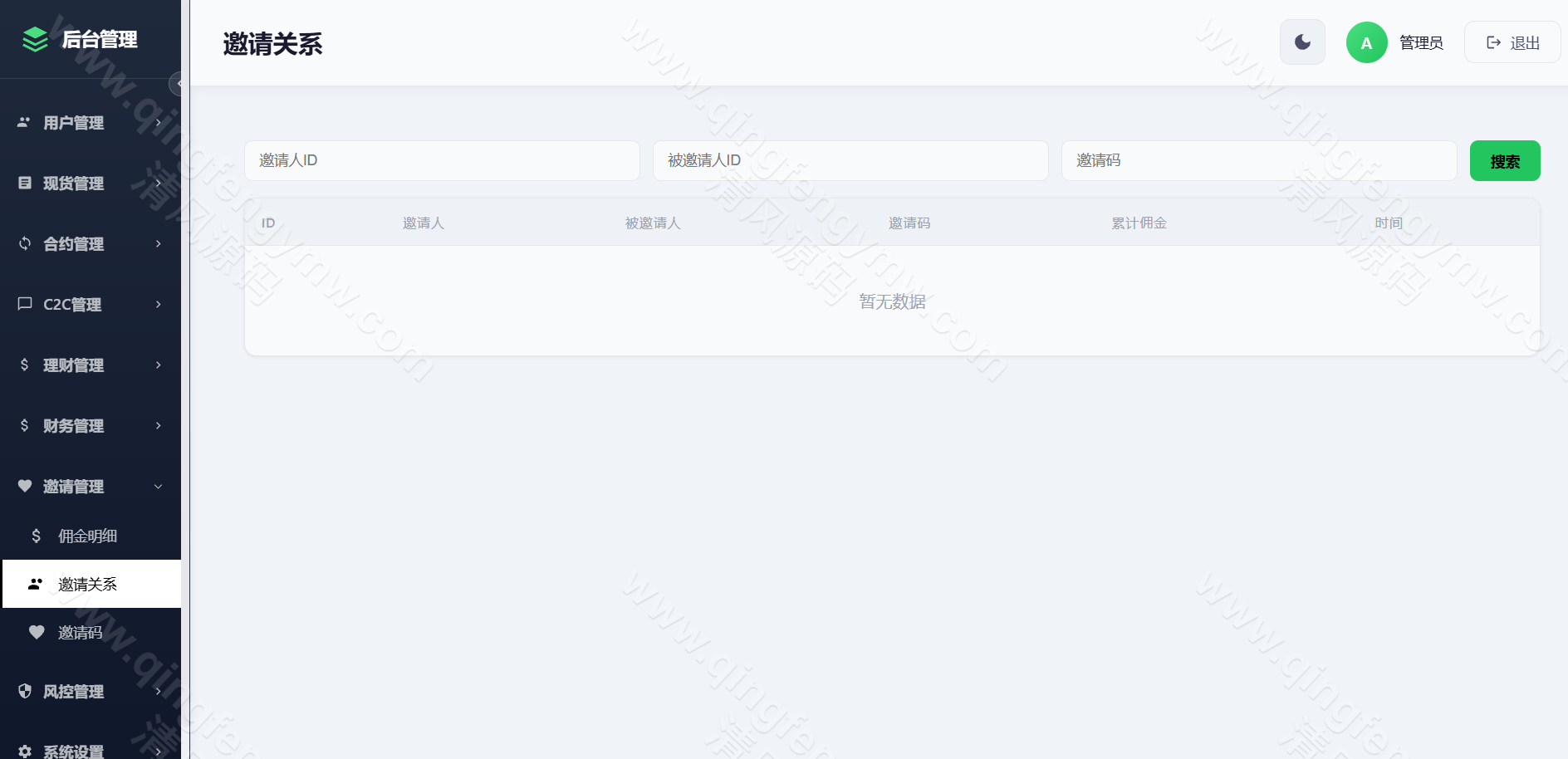The image size is (1568, 759).
Task: Select the 邀请关系 sidebar item
Action: (91, 584)
